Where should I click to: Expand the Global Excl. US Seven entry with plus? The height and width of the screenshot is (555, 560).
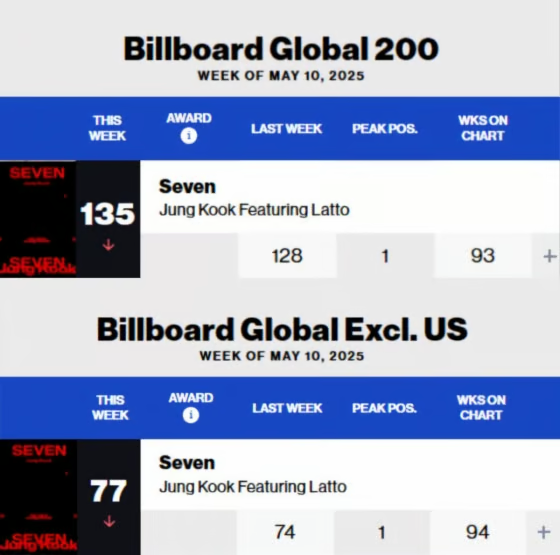tap(544, 532)
